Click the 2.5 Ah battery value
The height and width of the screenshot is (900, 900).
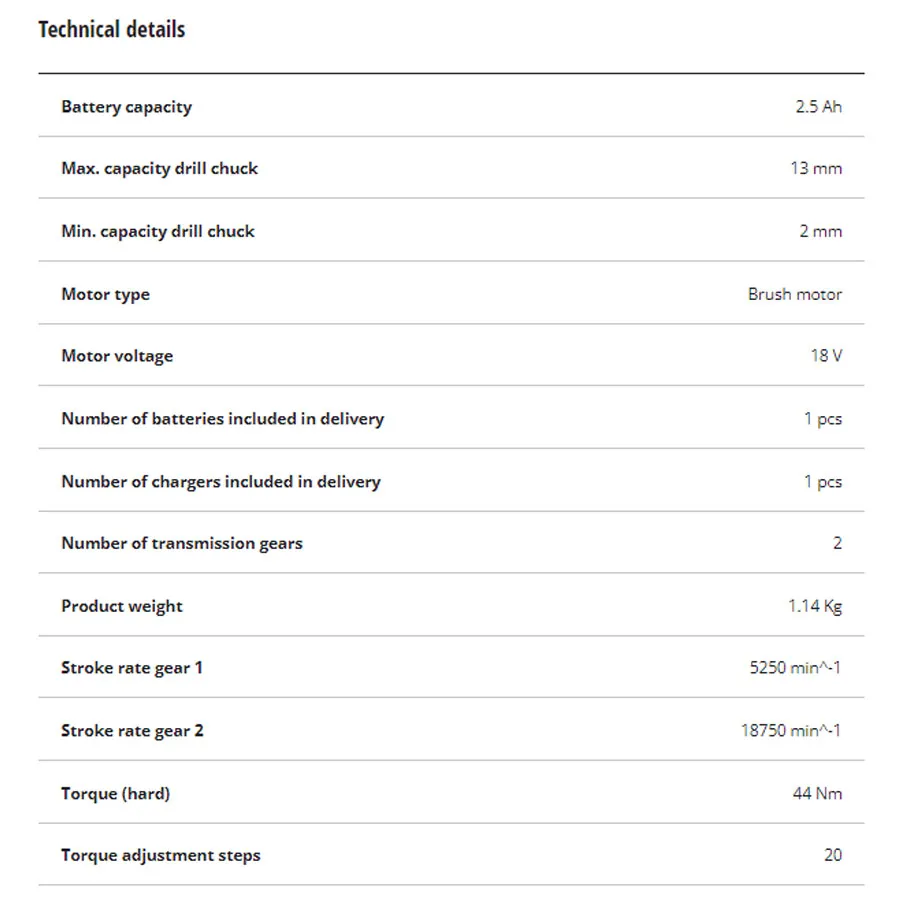(x=818, y=107)
